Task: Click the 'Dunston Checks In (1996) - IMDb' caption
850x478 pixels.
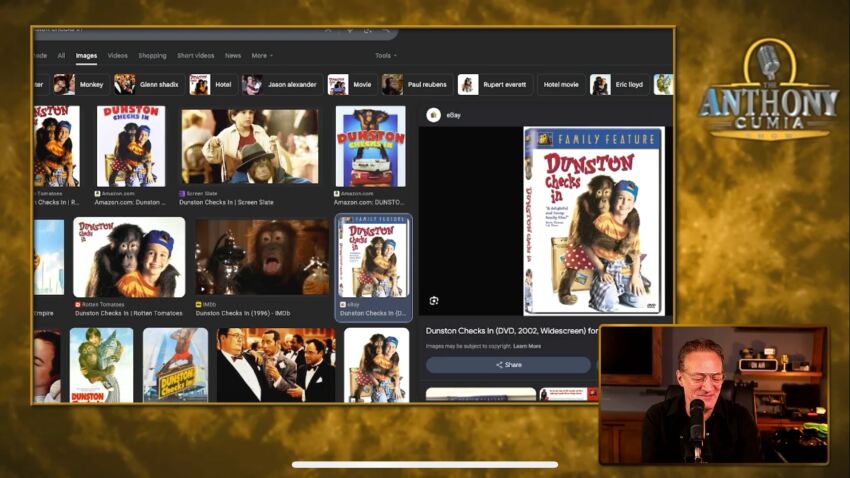Action: (243, 313)
